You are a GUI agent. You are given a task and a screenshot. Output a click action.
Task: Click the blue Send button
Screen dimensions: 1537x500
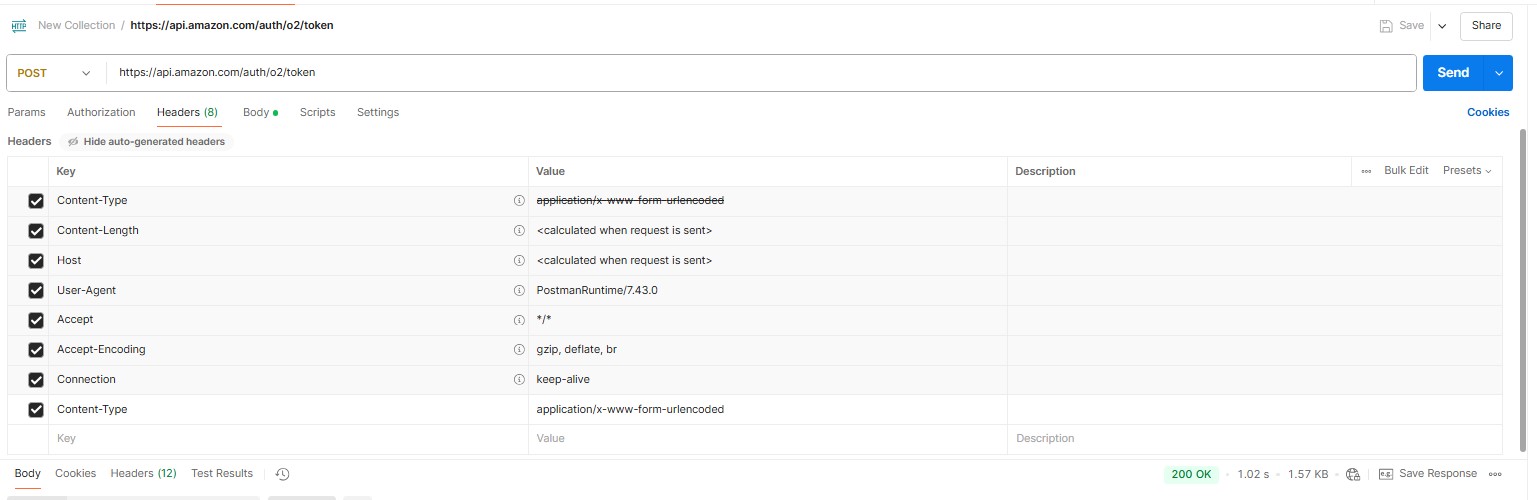pyautogui.click(x=1453, y=73)
